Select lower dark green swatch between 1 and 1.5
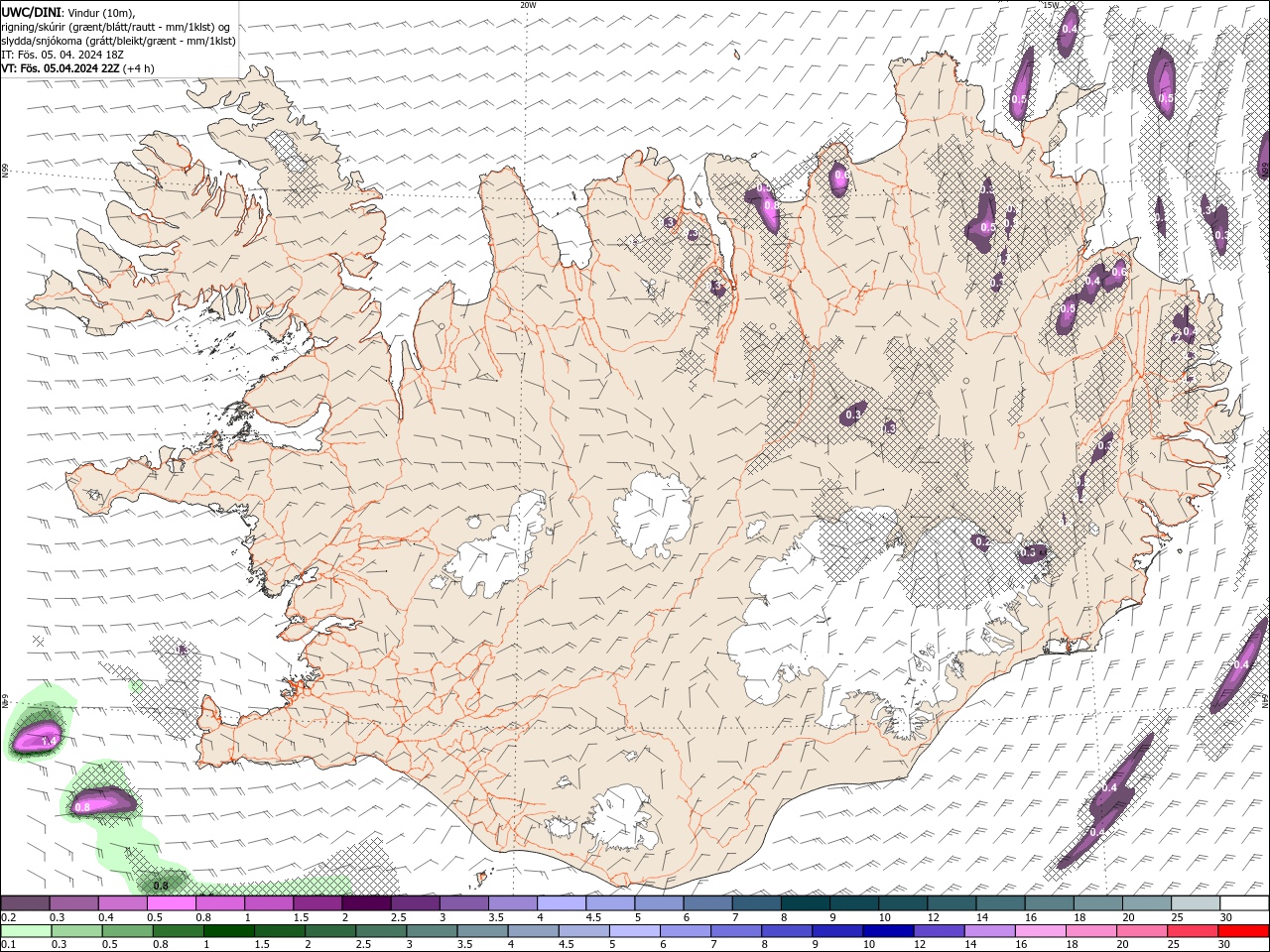This screenshot has width=1270, height=952. (229, 931)
